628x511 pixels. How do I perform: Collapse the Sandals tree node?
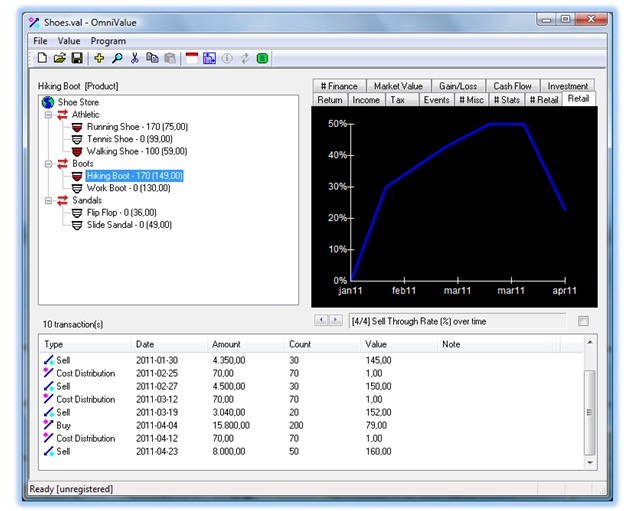click(x=48, y=200)
